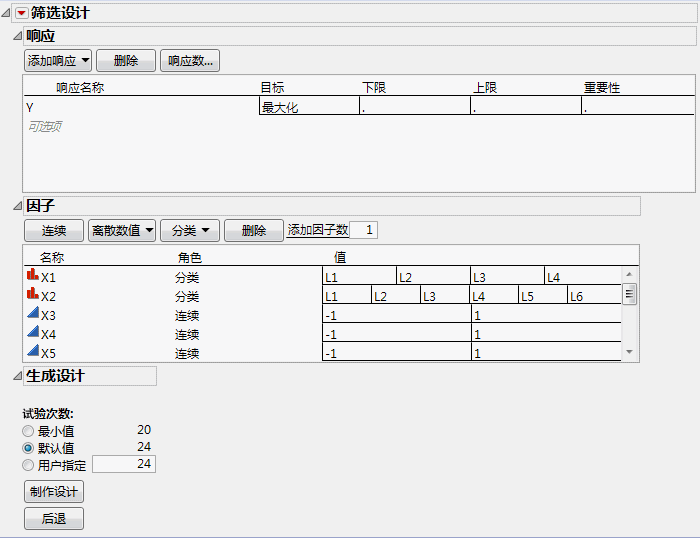Click X3 low value -1 cell

point(396,314)
